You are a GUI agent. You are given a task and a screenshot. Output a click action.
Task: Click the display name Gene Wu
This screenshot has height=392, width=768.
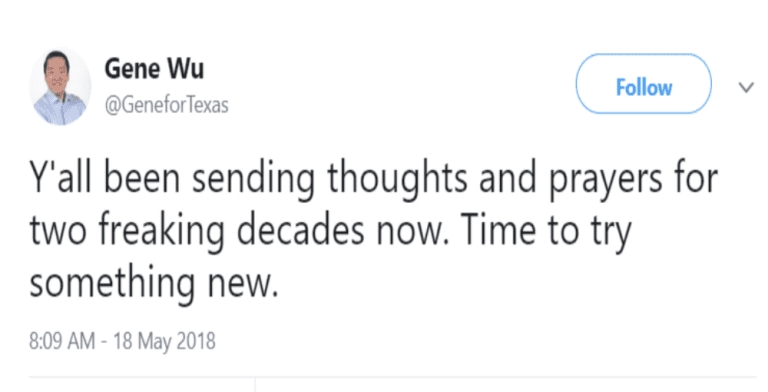click(154, 68)
